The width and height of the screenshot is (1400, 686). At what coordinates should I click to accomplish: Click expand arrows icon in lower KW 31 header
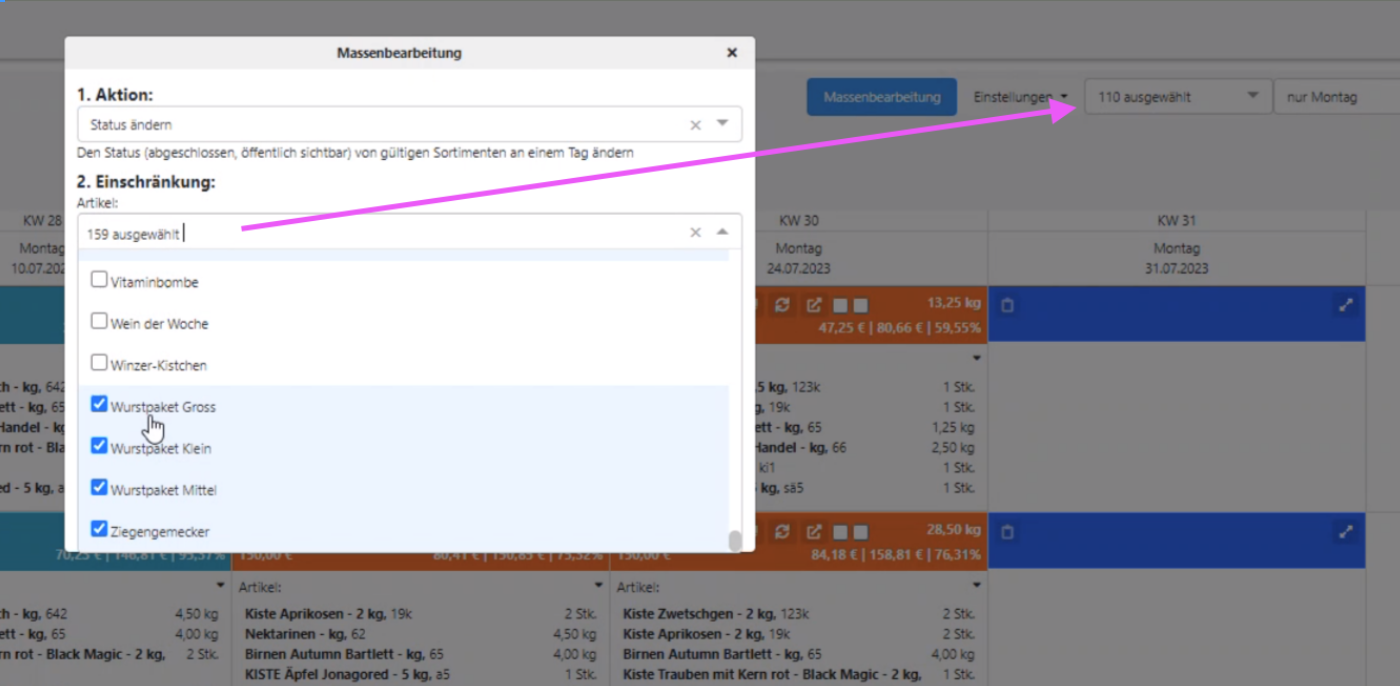pyautogui.click(x=1346, y=532)
